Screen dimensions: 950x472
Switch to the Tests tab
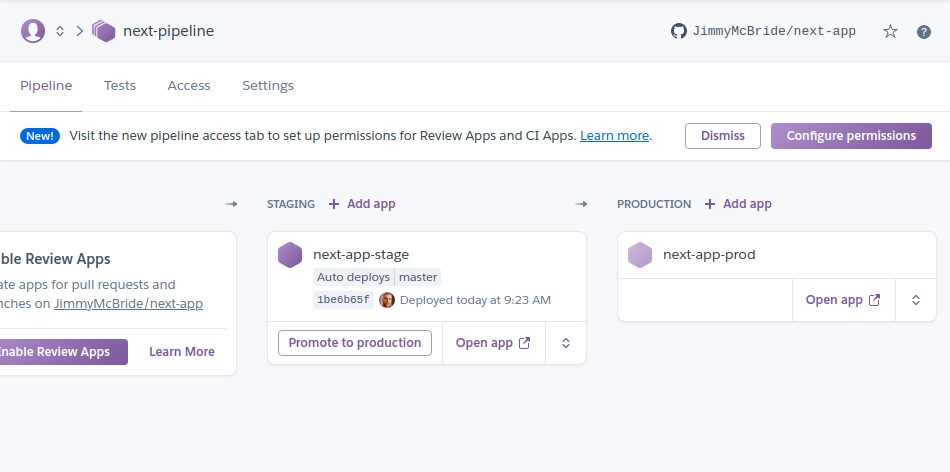coord(120,86)
